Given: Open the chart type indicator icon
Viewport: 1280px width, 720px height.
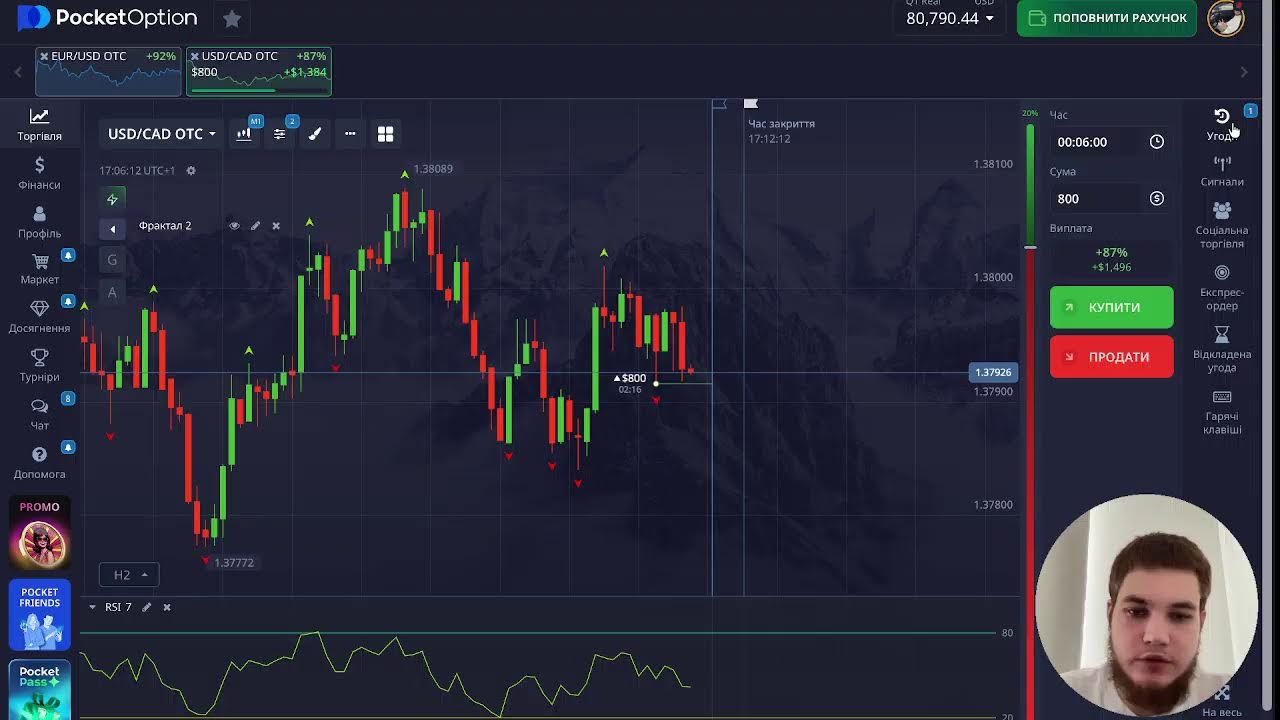Looking at the screenshot, I should click(244, 134).
